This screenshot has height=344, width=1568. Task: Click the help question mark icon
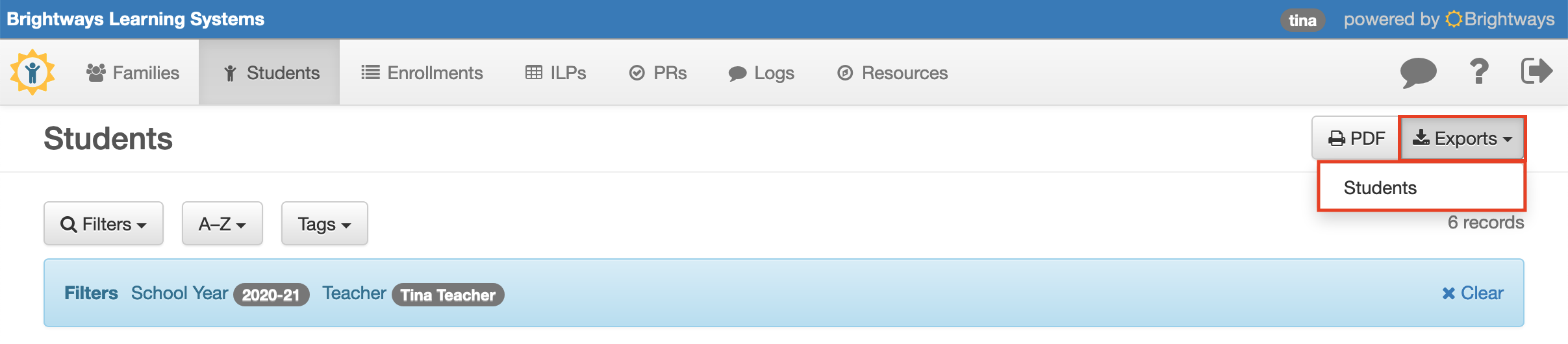tap(1479, 71)
